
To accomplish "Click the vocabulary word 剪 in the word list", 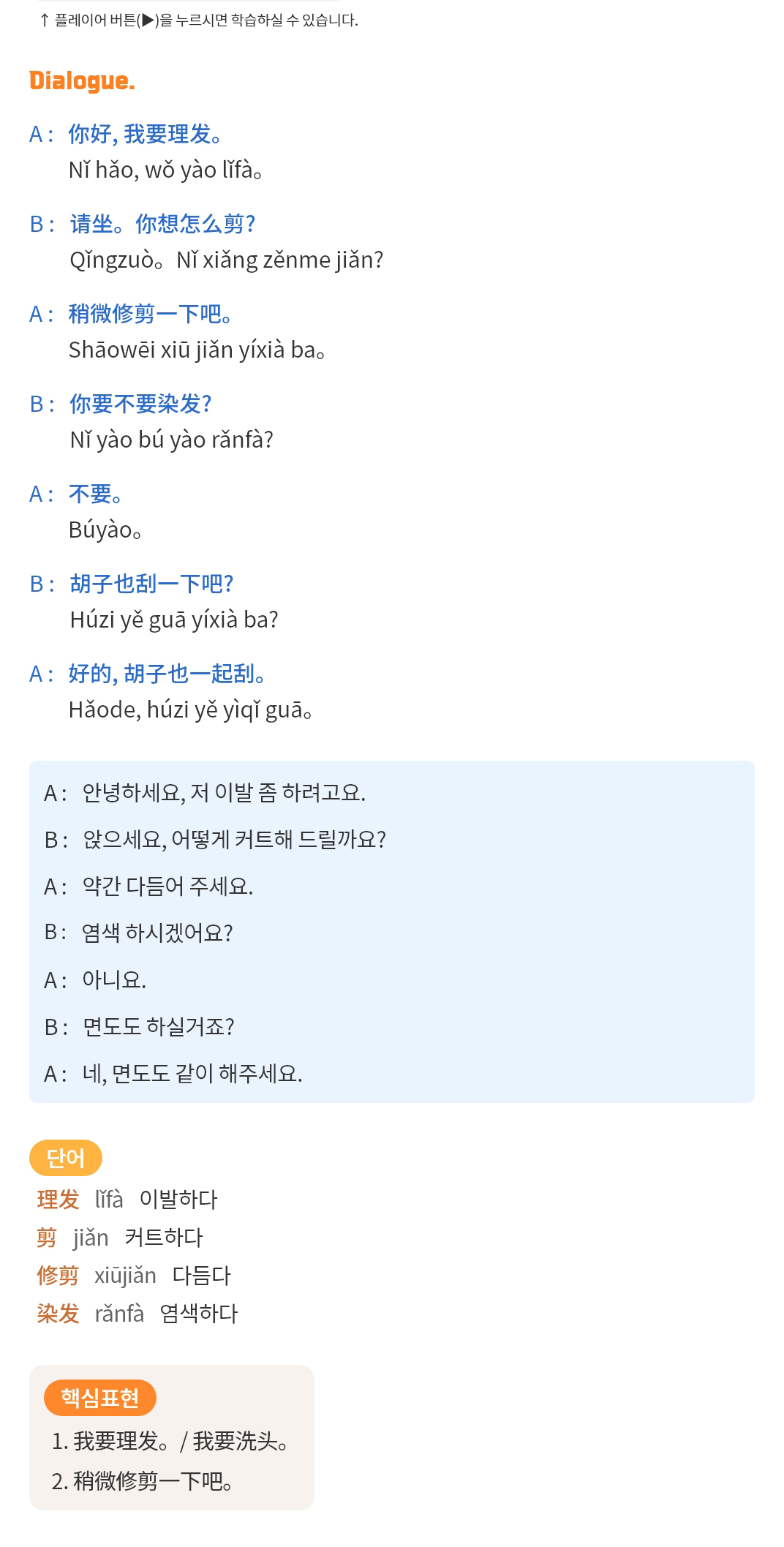I will point(47,1238).
